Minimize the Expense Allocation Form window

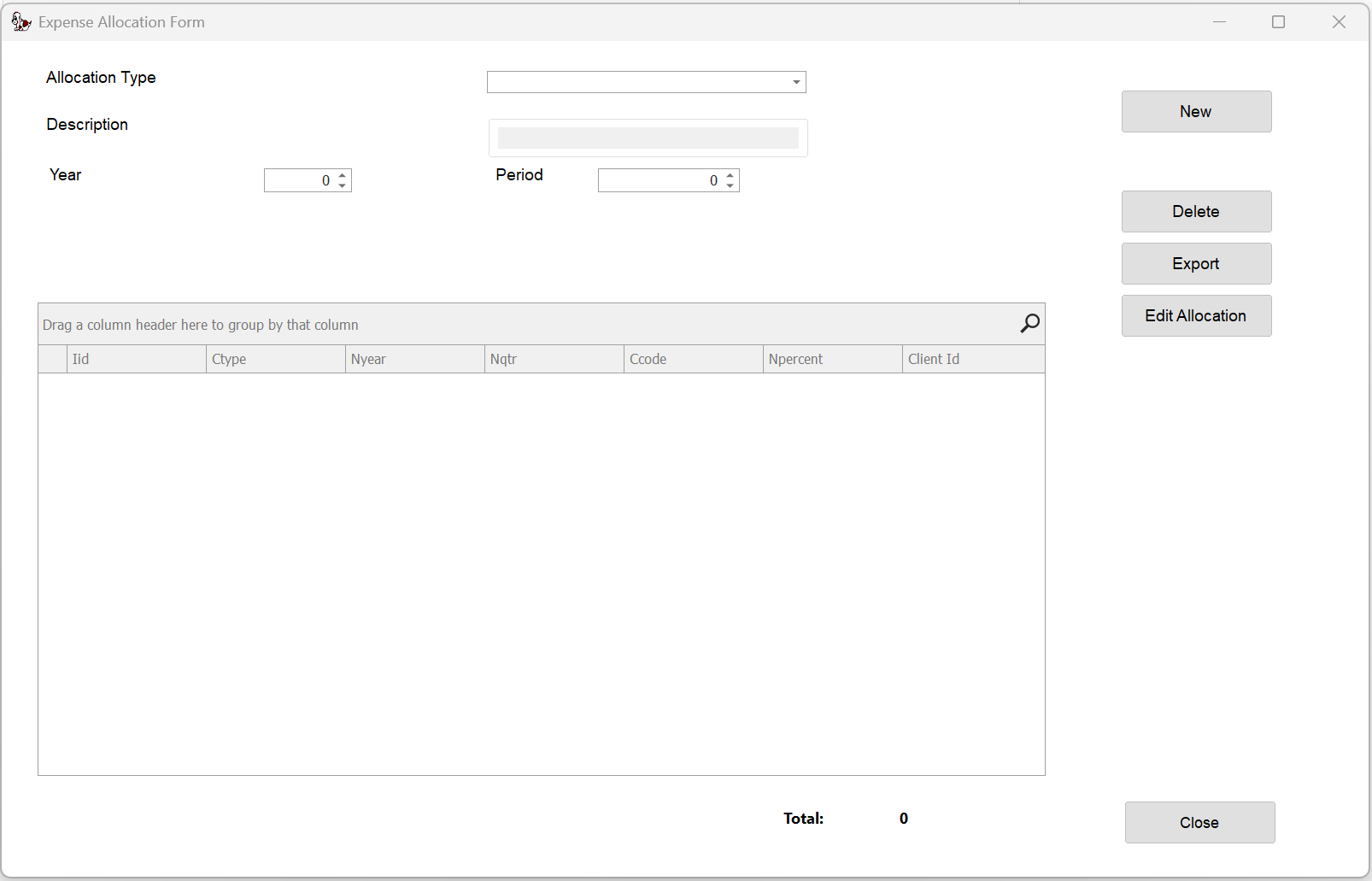tap(1219, 21)
